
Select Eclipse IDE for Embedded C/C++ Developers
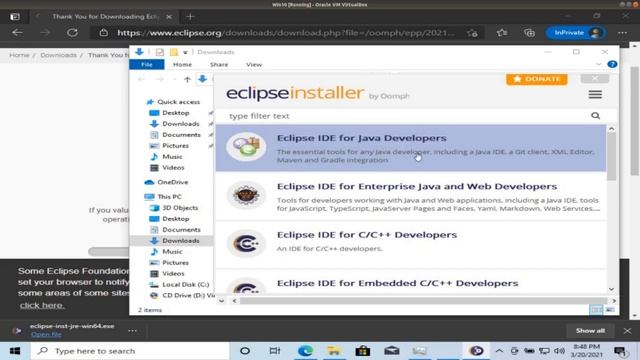coord(411,282)
